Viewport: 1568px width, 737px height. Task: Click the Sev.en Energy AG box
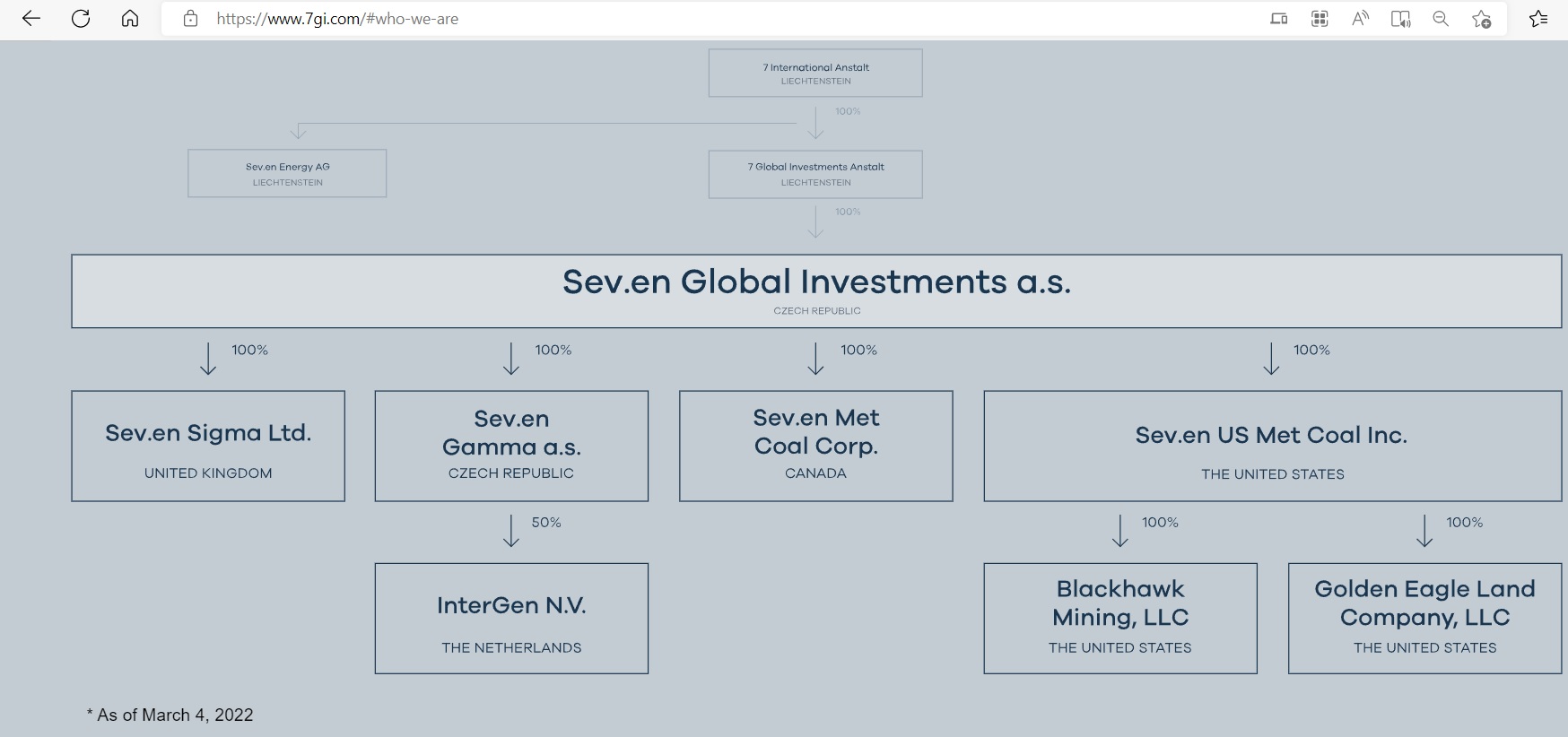[x=287, y=173]
